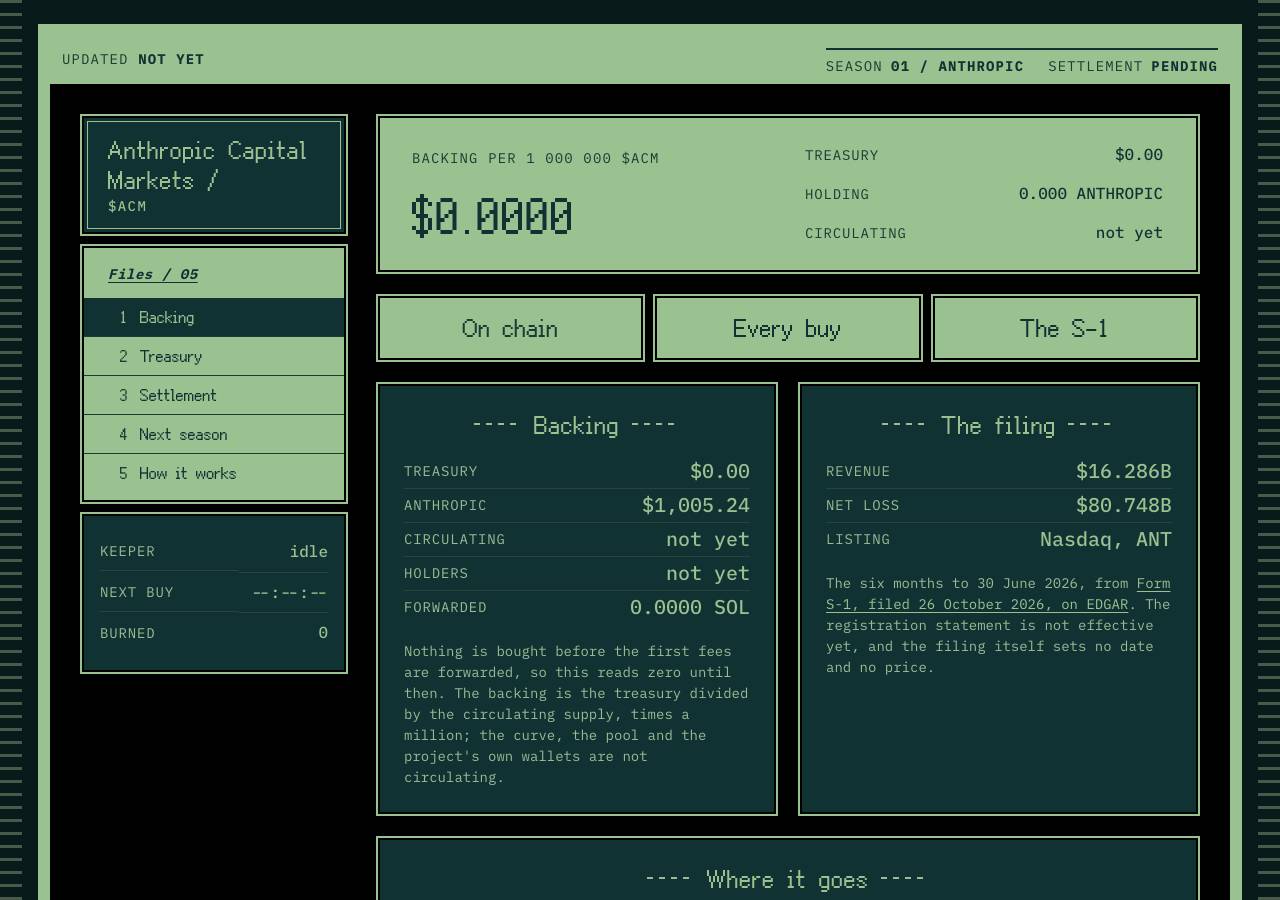This screenshot has height=900, width=1280.
Task: Select BACKING PER 1 000 000 $ACM label
Action: (535, 158)
